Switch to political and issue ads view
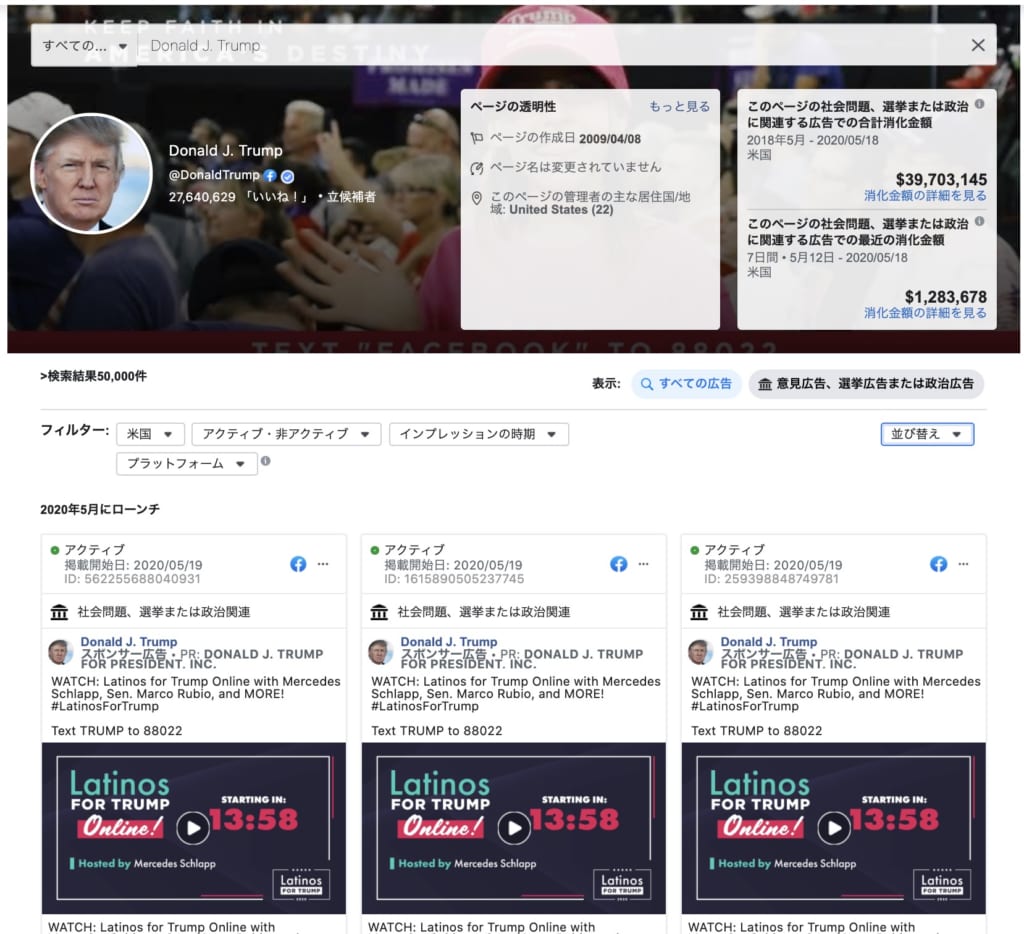Image resolution: width=1024 pixels, height=934 pixels. (866, 384)
